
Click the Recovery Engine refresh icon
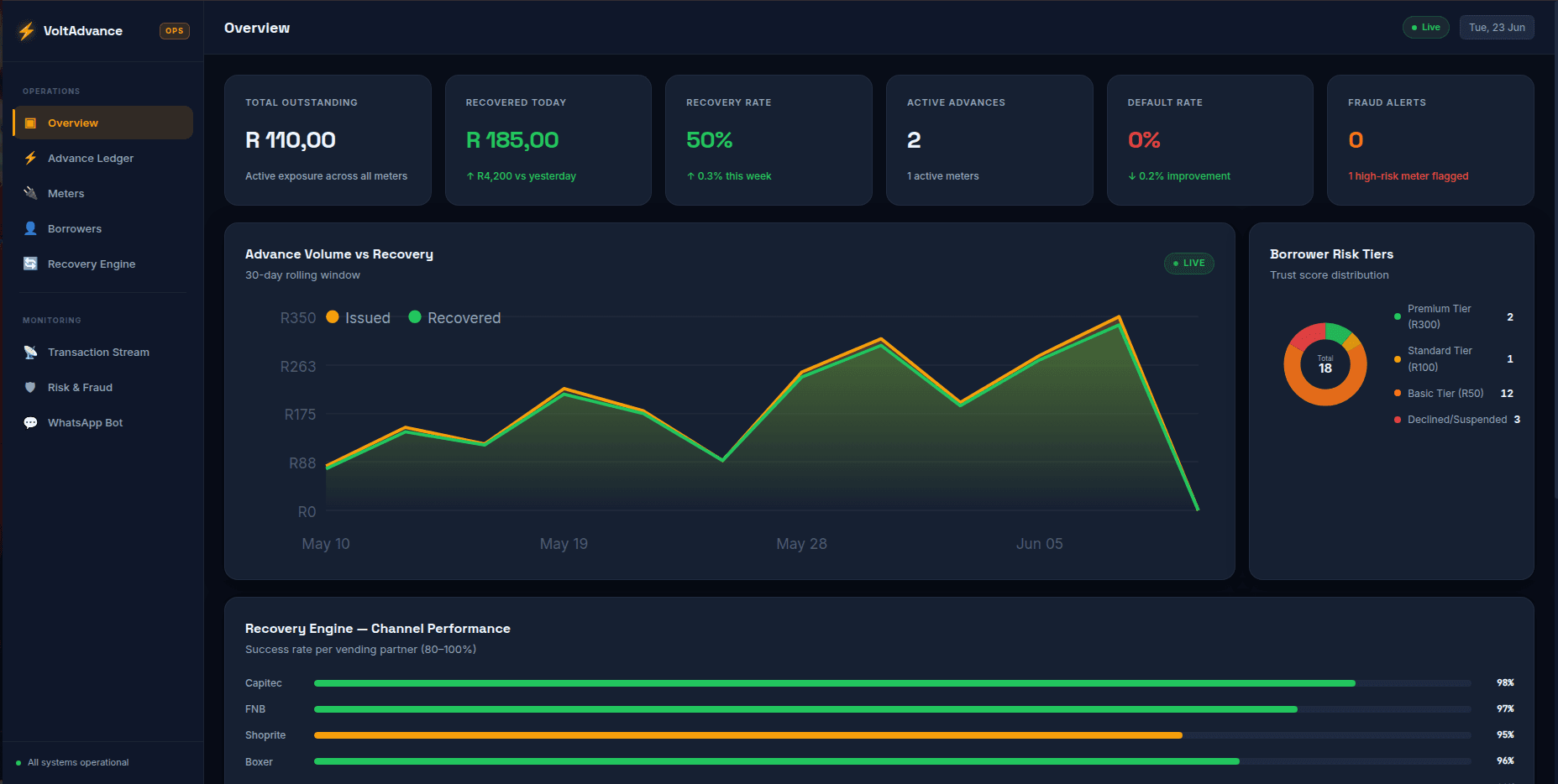tap(30, 264)
